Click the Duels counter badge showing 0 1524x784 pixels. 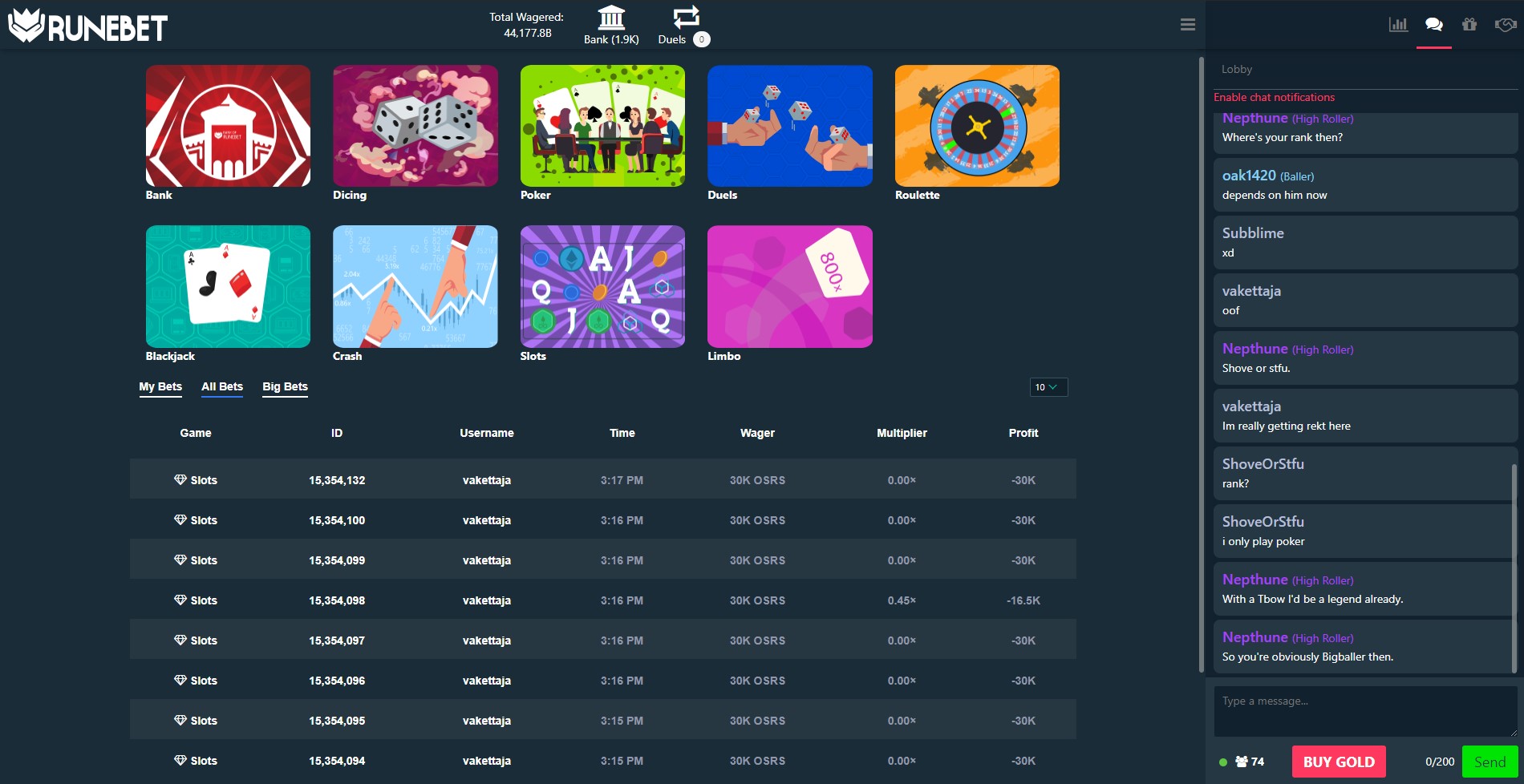701,39
